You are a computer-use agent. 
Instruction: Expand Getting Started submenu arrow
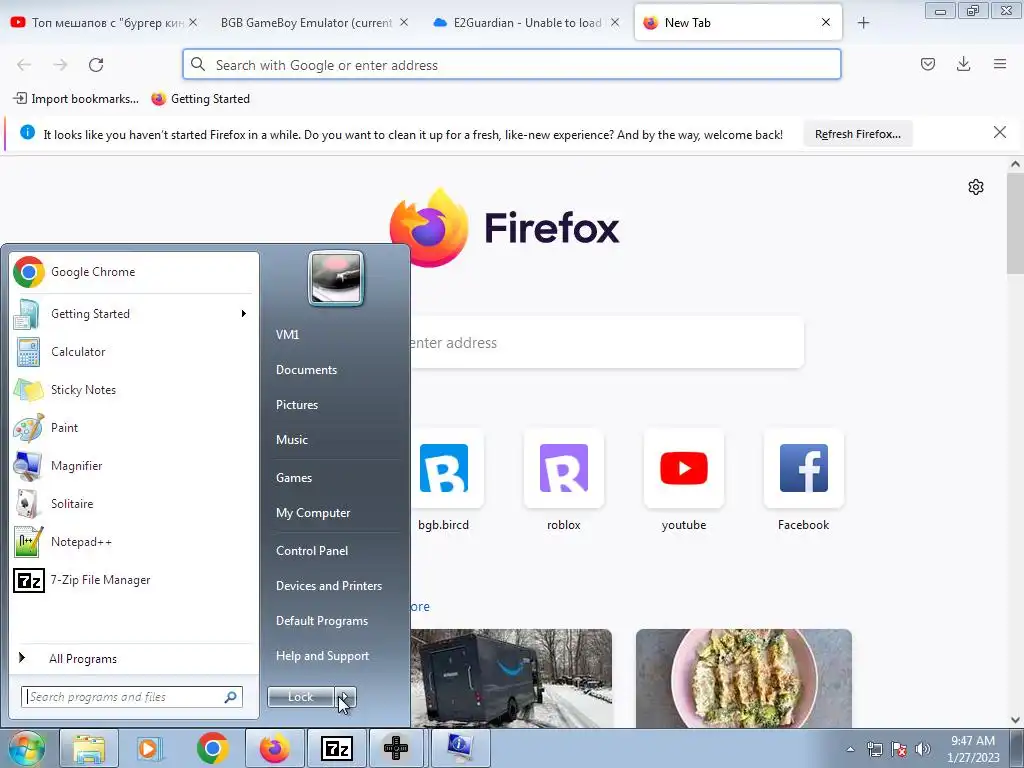[244, 314]
